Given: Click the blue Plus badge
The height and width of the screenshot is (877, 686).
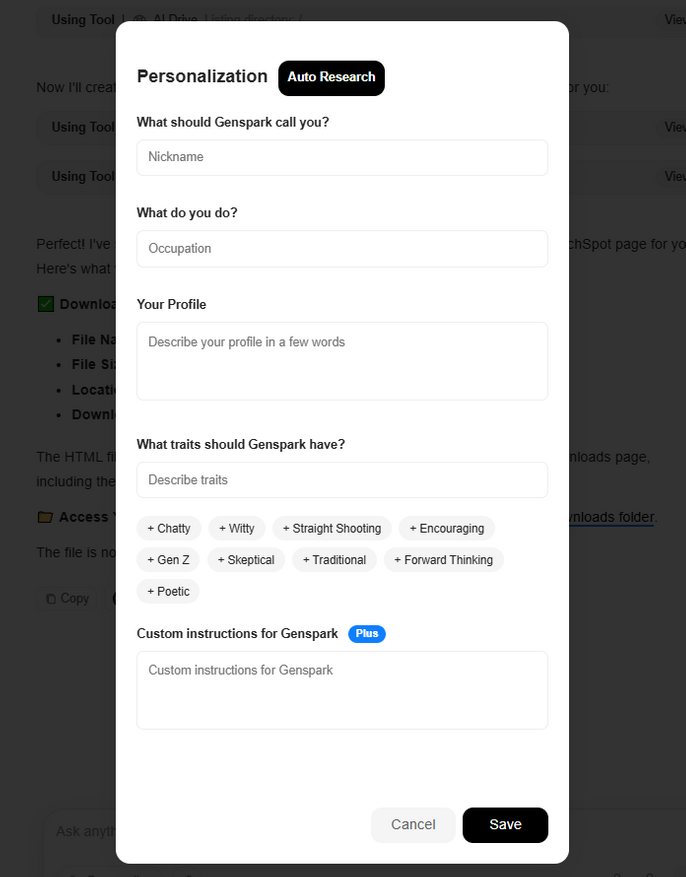Looking at the screenshot, I should 367,634.
